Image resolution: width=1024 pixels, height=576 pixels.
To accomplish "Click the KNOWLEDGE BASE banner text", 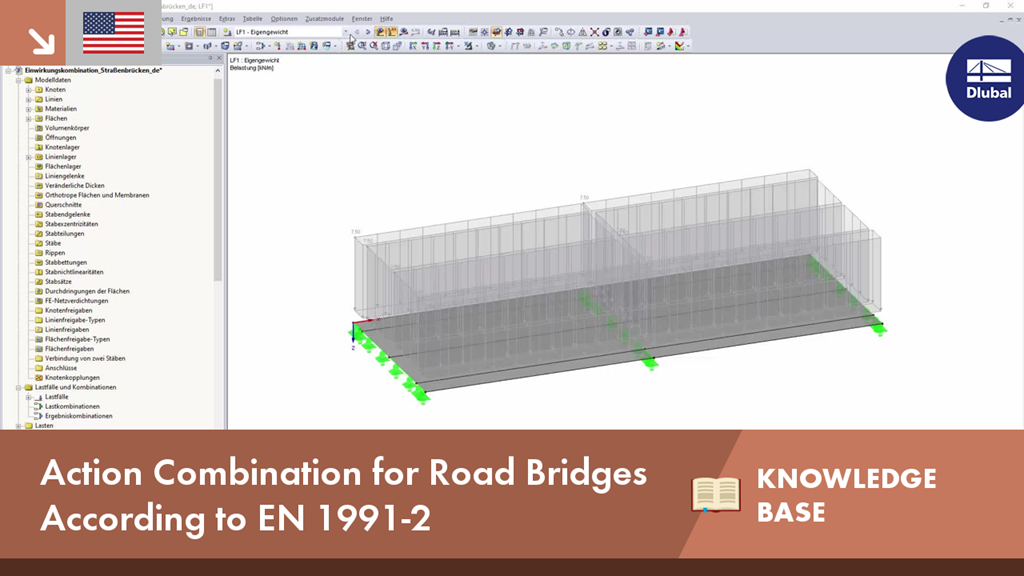I will [x=846, y=495].
